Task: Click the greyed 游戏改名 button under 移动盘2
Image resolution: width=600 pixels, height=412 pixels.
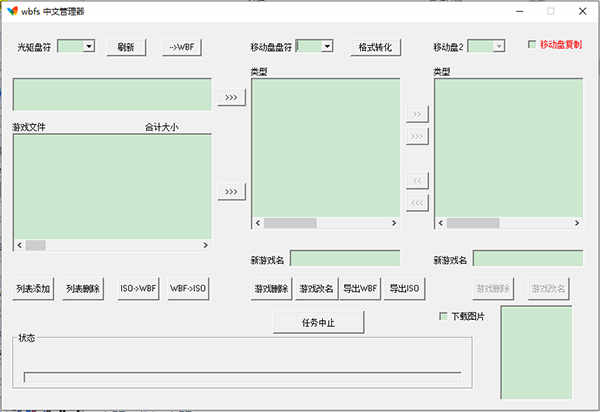Action: tap(548, 288)
